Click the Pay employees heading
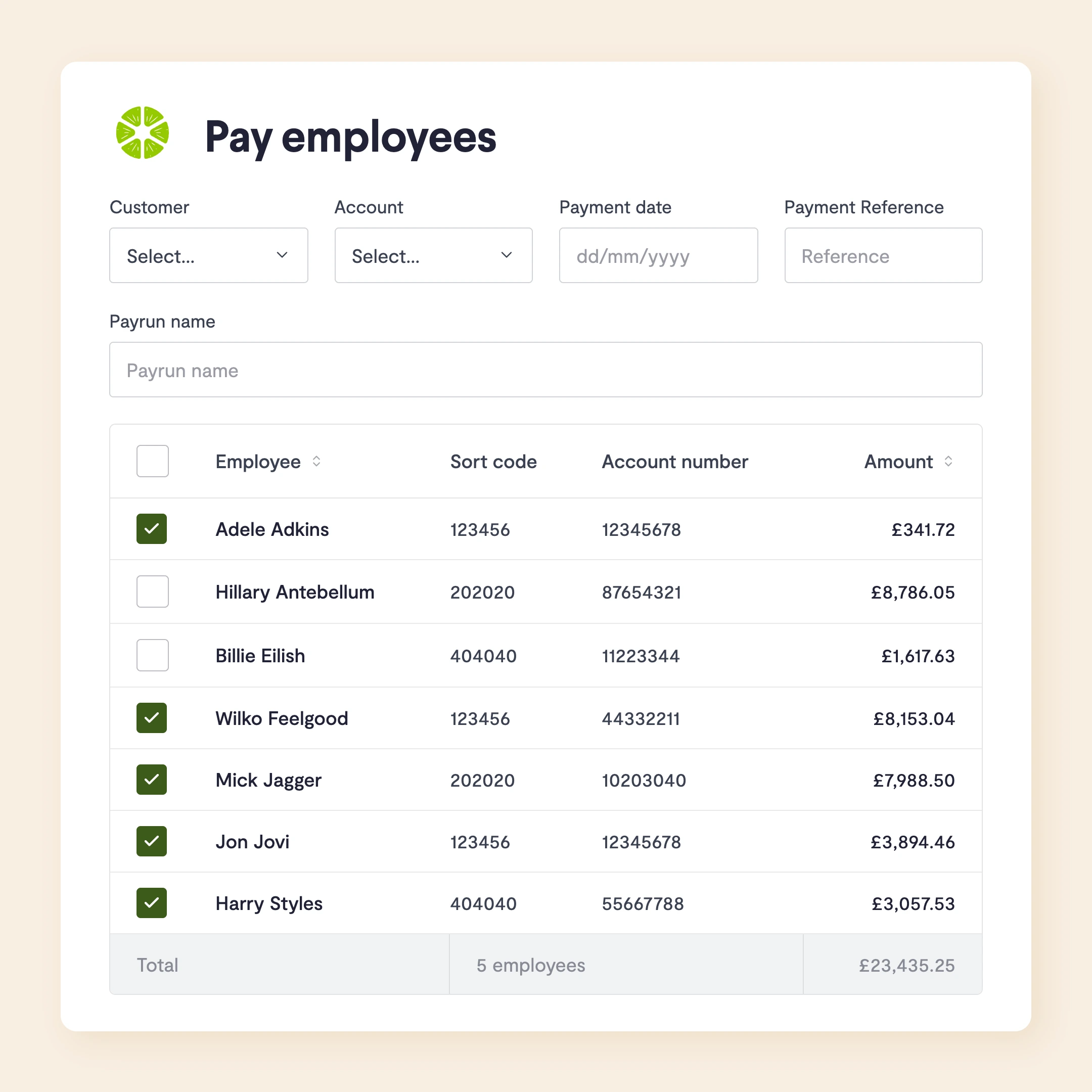 click(350, 138)
